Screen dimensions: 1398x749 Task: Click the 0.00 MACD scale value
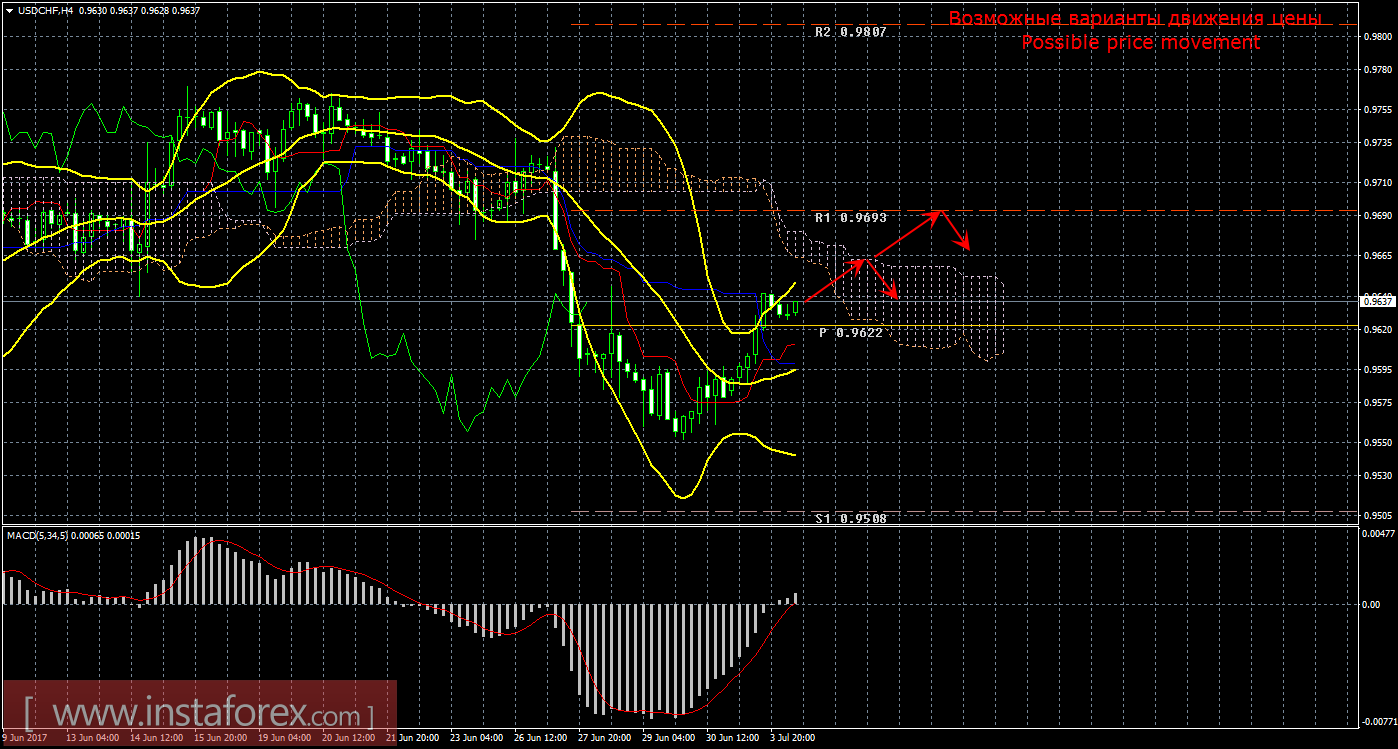[1370, 604]
